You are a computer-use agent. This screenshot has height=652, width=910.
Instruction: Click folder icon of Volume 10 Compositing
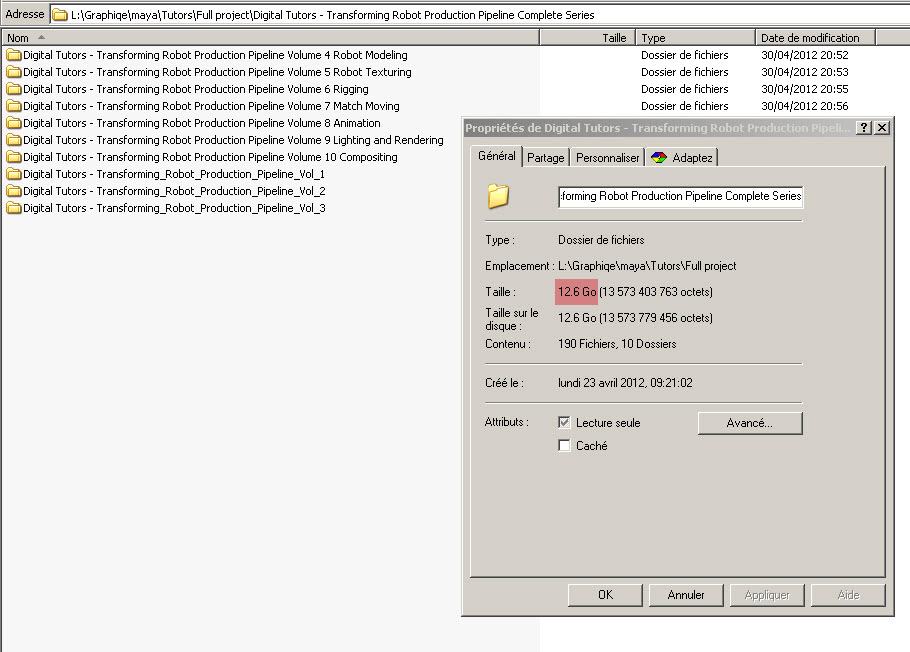click(x=14, y=157)
